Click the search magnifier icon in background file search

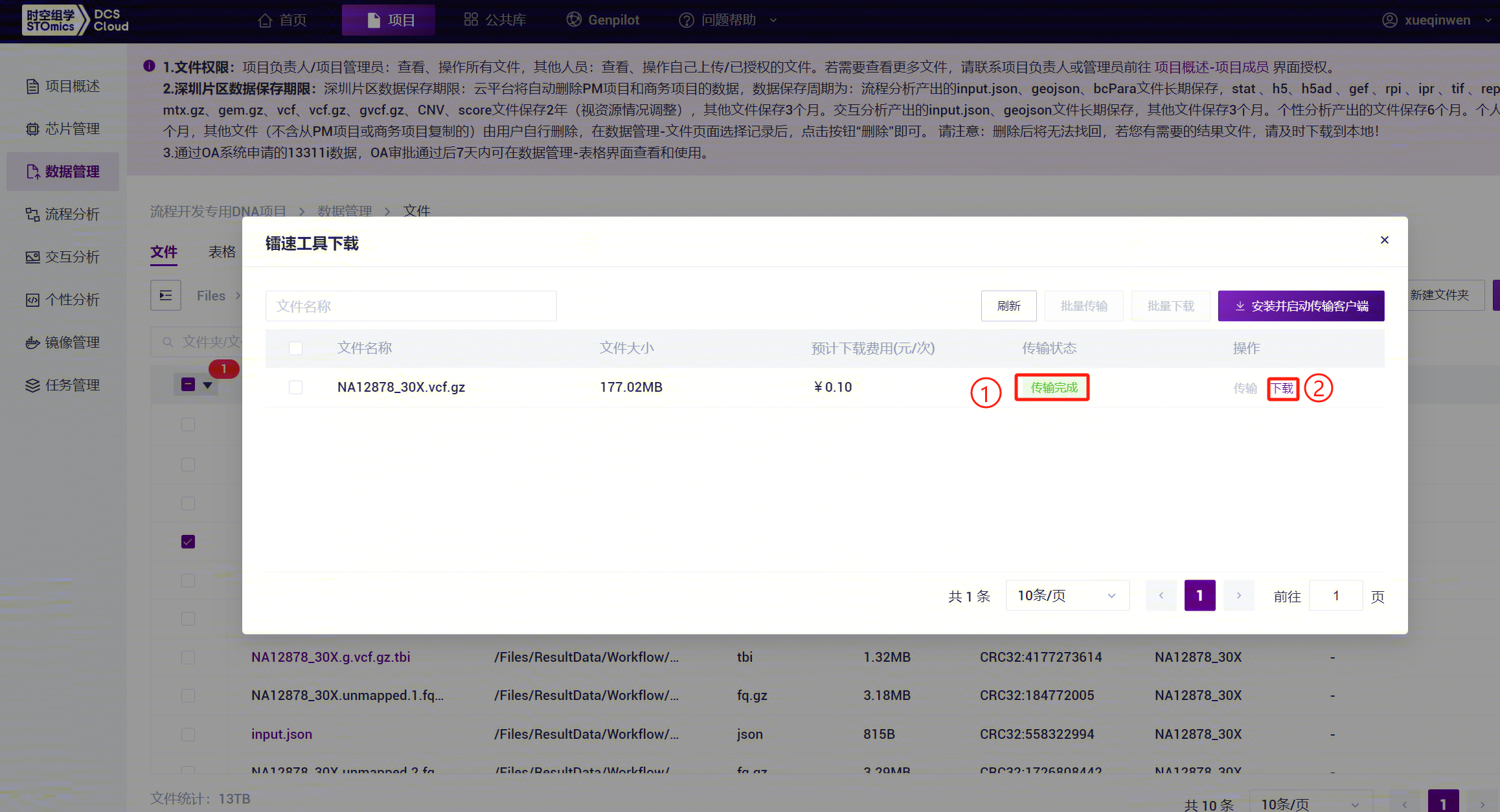[x=168, y=342]
